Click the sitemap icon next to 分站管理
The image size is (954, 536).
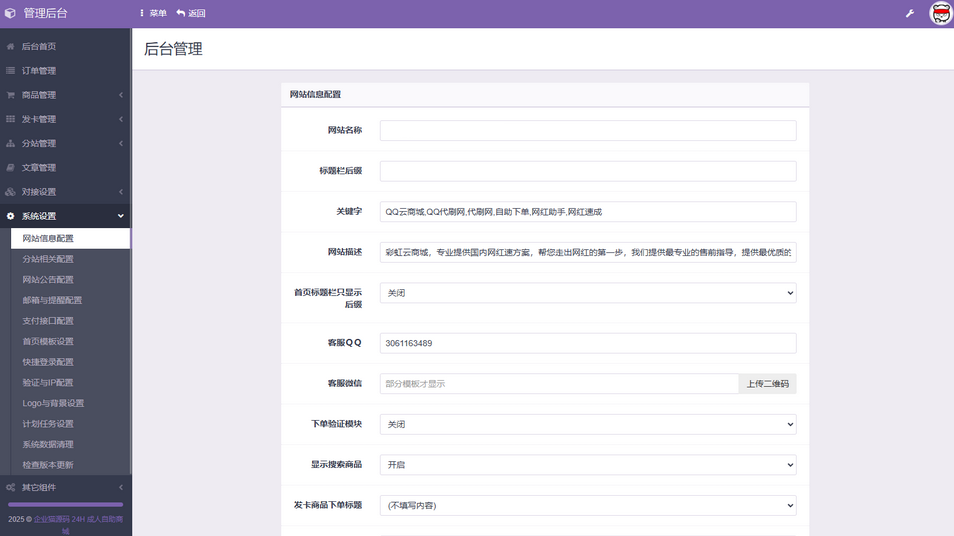[x=10, y=144]
